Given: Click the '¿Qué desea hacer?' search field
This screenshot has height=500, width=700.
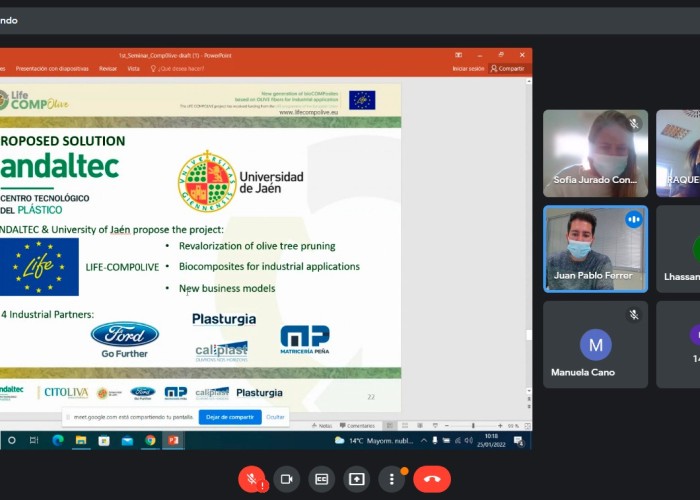Looking at the screenshot, I should 177,69.
